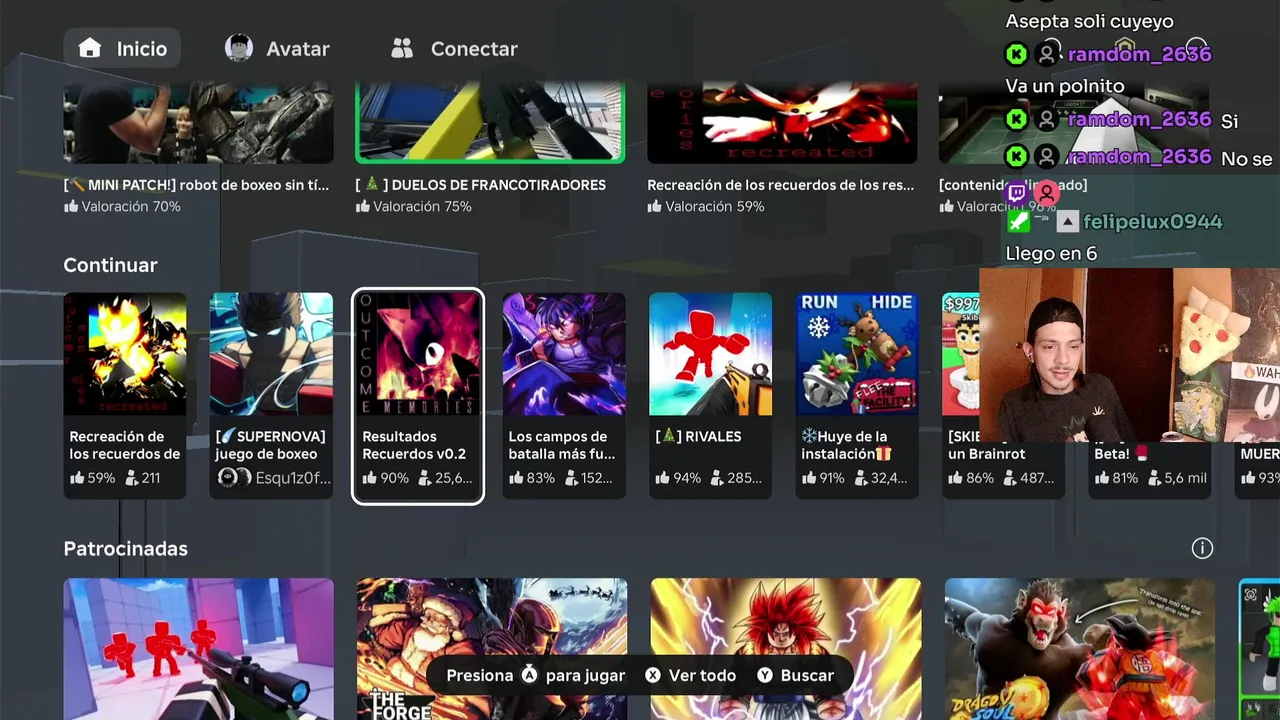Open the Inicio home tab

122,48
